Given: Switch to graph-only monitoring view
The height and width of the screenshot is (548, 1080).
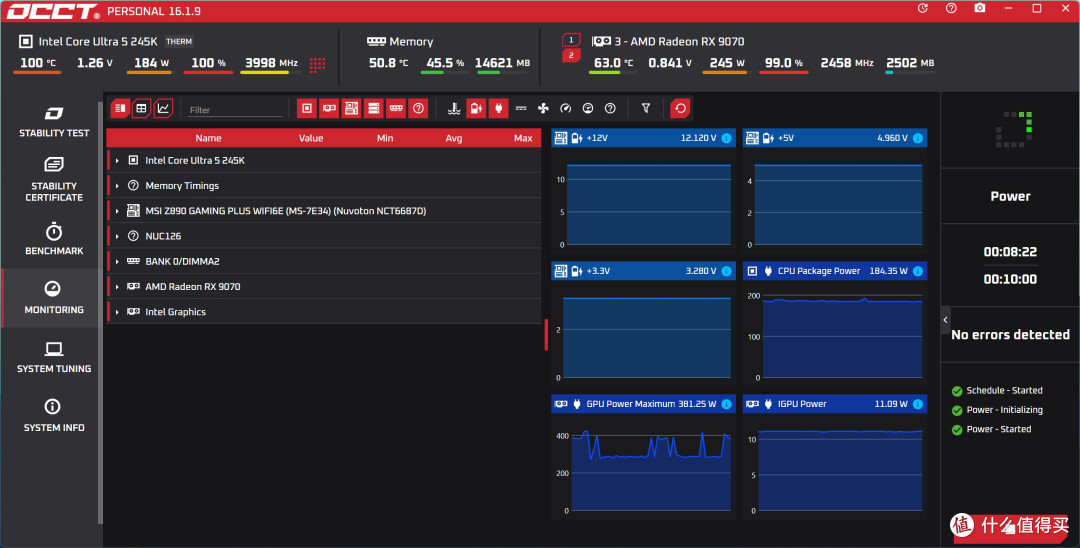Looking at the screenshot, I should tap(163, 108).
